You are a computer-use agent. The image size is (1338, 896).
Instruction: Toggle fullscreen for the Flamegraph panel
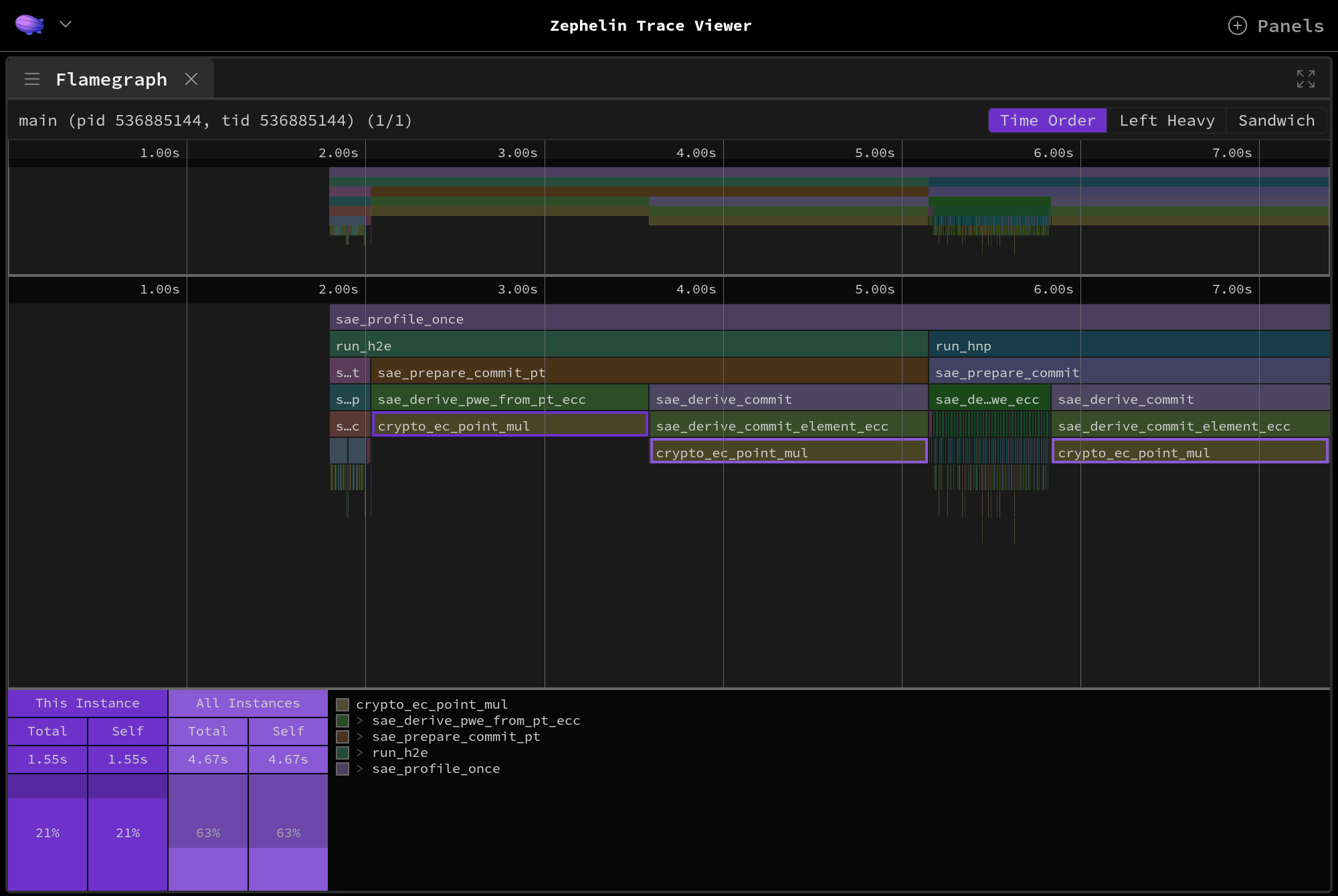pos(1305,79)
